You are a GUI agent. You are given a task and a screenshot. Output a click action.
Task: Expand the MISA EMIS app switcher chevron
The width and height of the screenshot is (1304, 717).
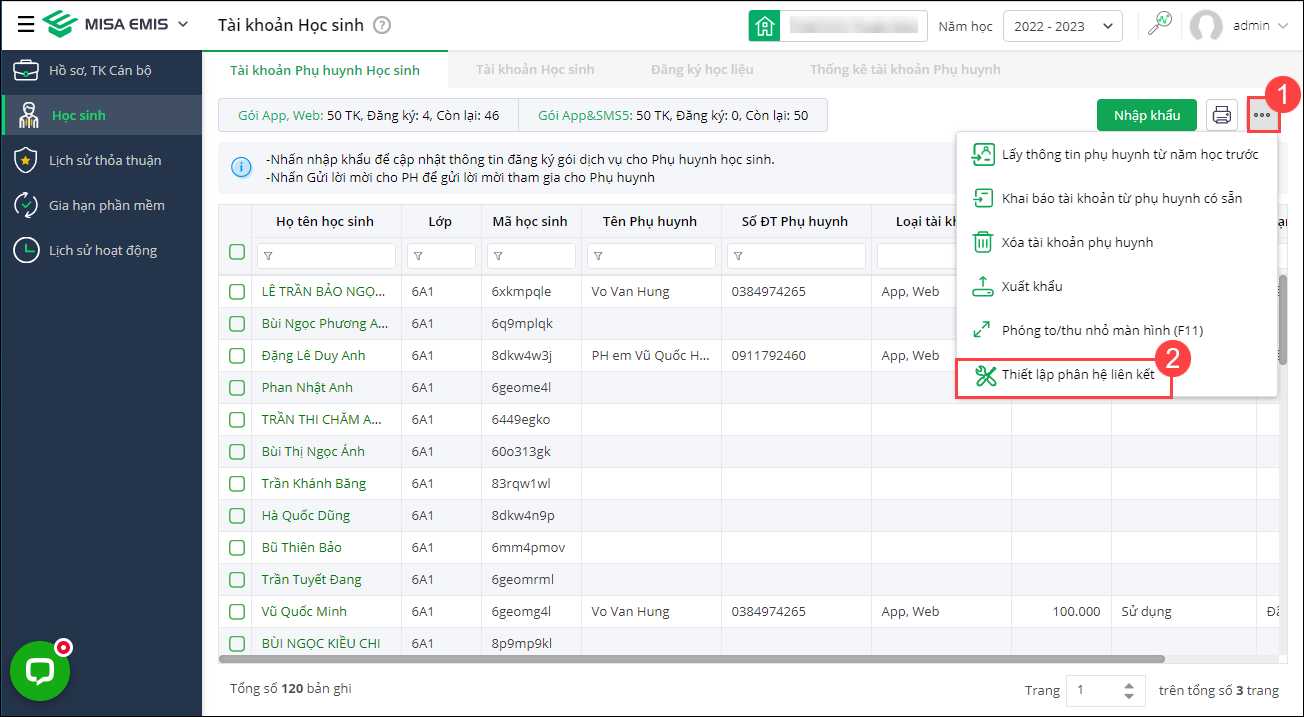click(182, 24)
